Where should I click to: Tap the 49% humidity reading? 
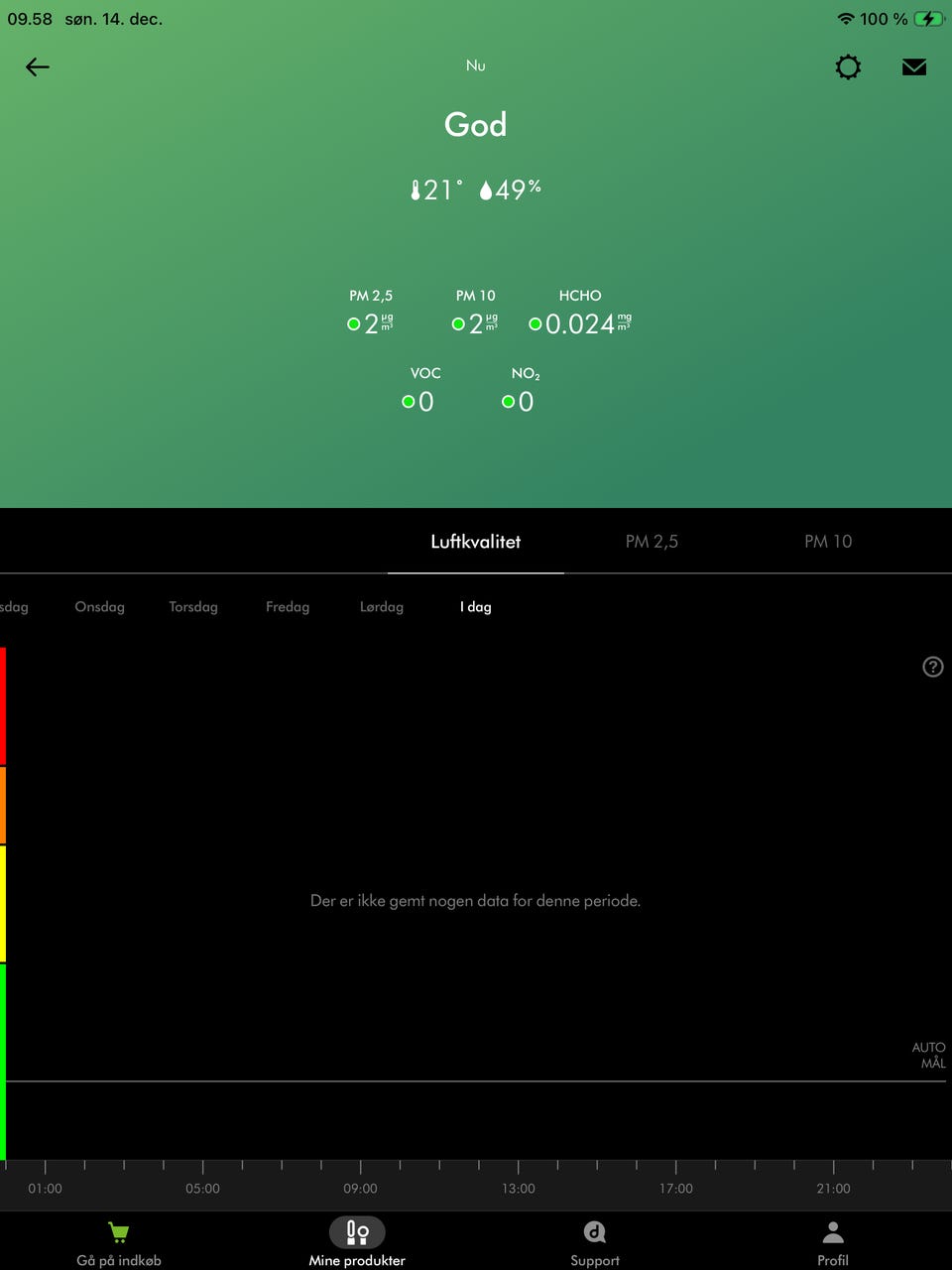[519, 190]
